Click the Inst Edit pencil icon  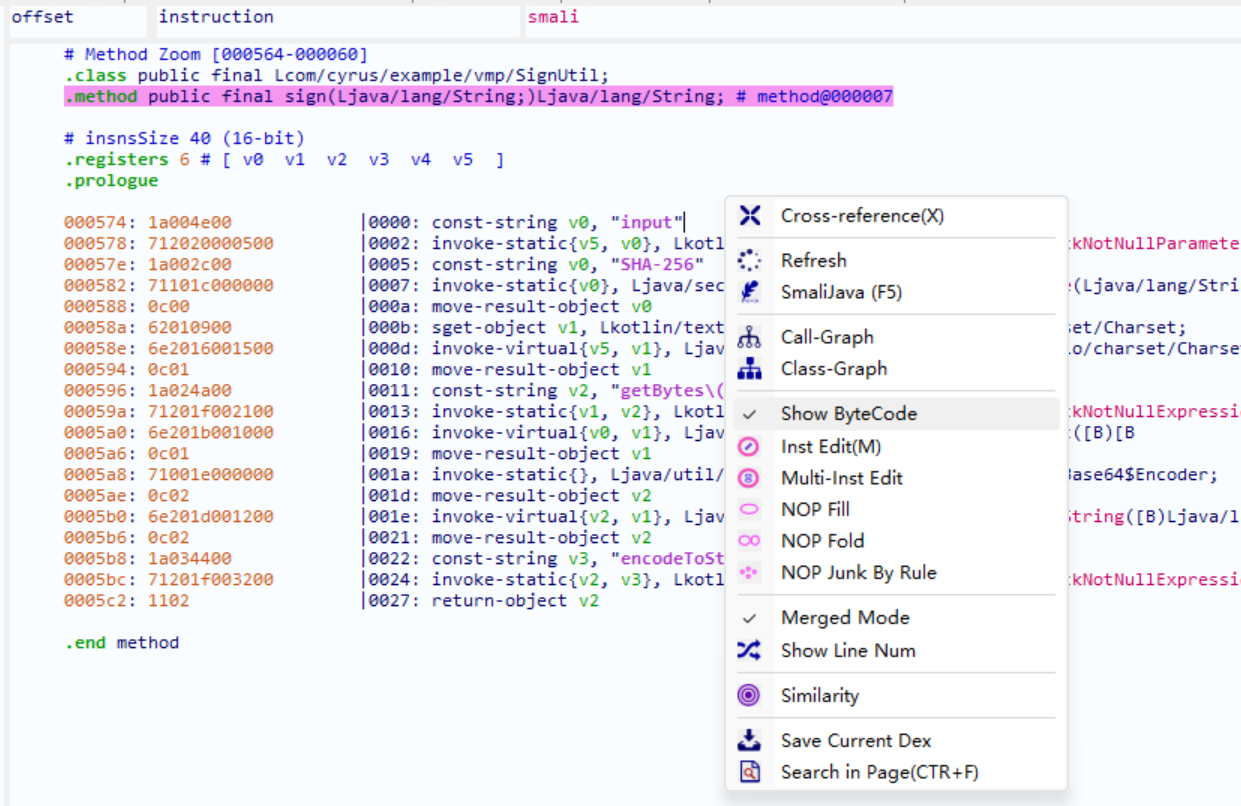point(749,446)
